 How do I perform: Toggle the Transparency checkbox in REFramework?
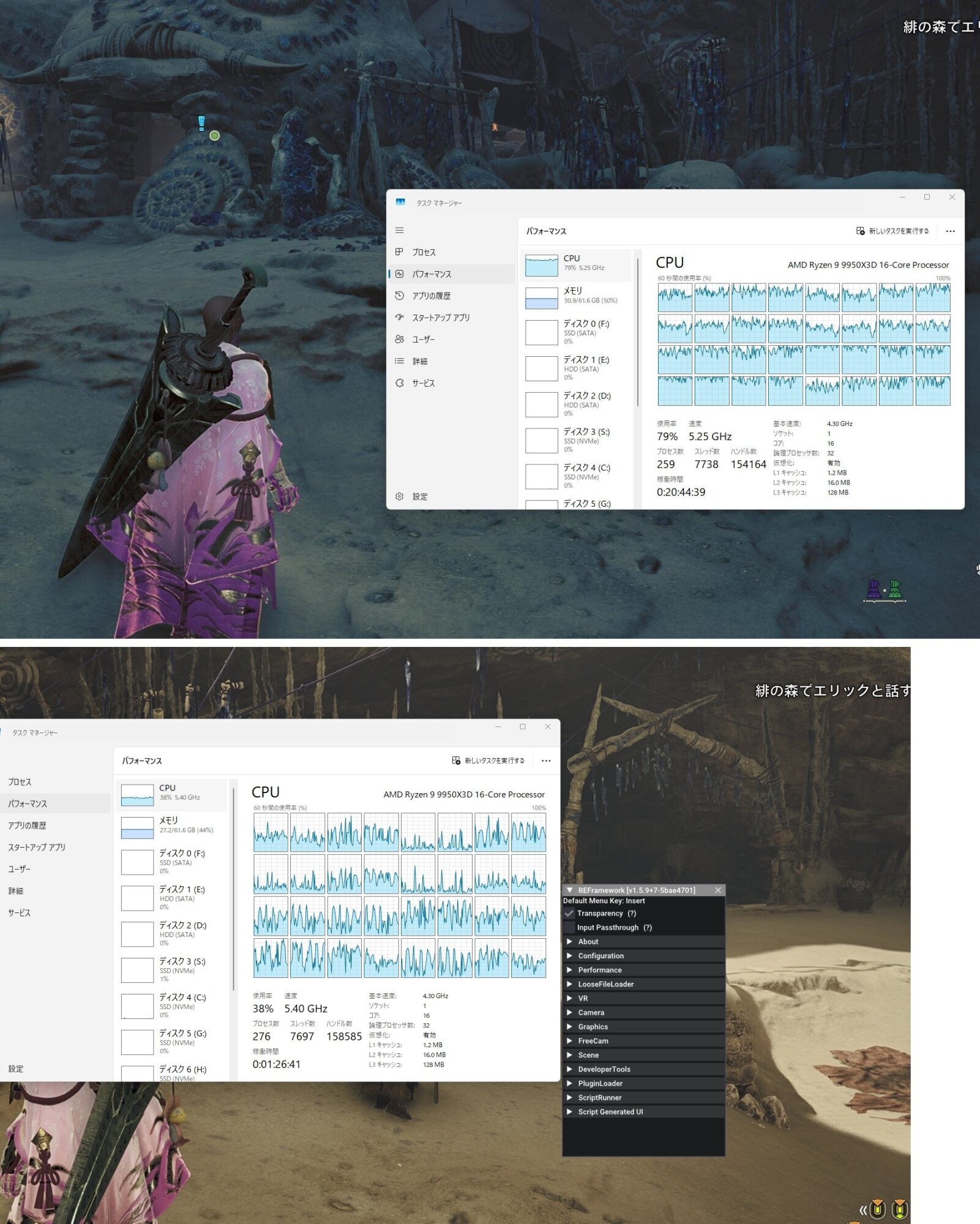pos(569,913)
